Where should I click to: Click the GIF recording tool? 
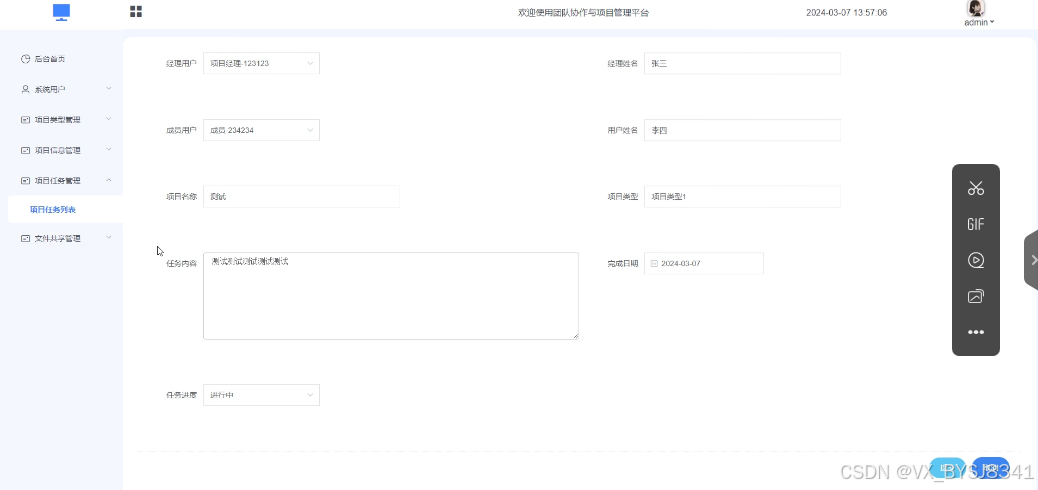976,224
